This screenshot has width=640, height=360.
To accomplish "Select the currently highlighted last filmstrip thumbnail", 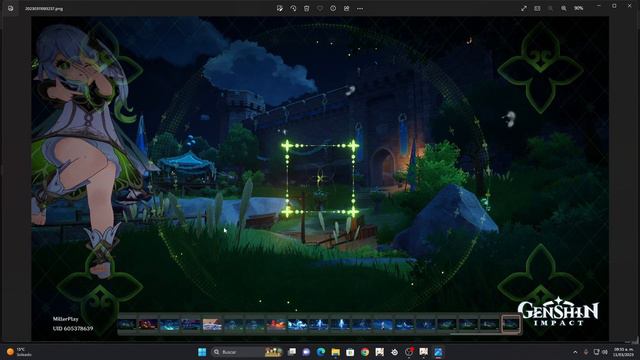I will [511, 324].
